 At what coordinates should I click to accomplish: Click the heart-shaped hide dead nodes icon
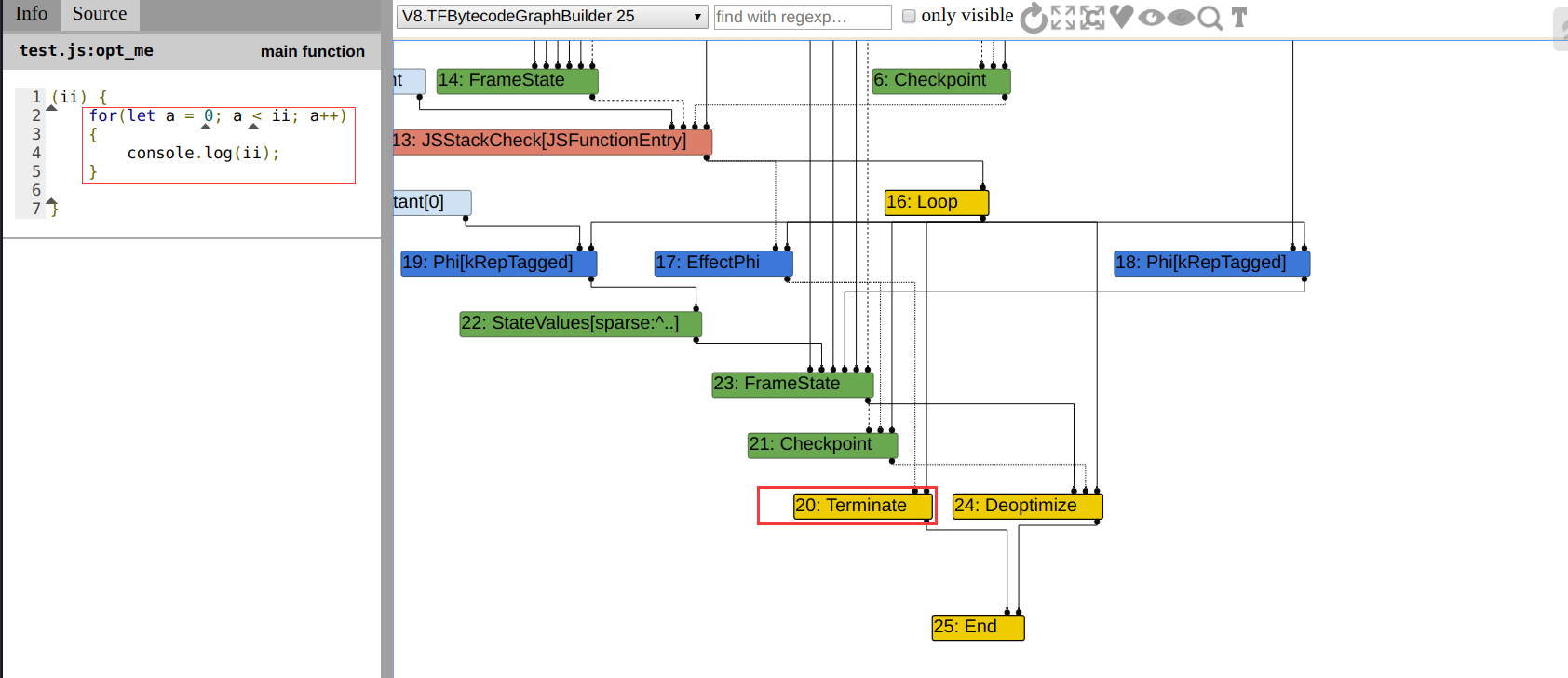[1122, 17]
